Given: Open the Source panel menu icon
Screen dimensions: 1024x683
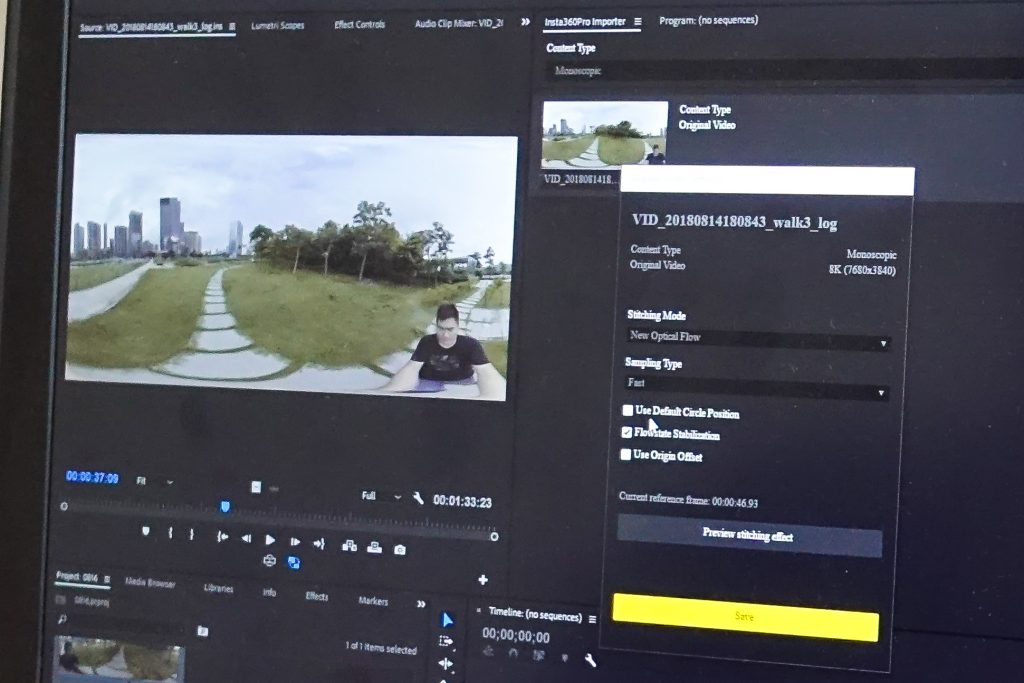Looking at the screenshot, I should [232, 26].
